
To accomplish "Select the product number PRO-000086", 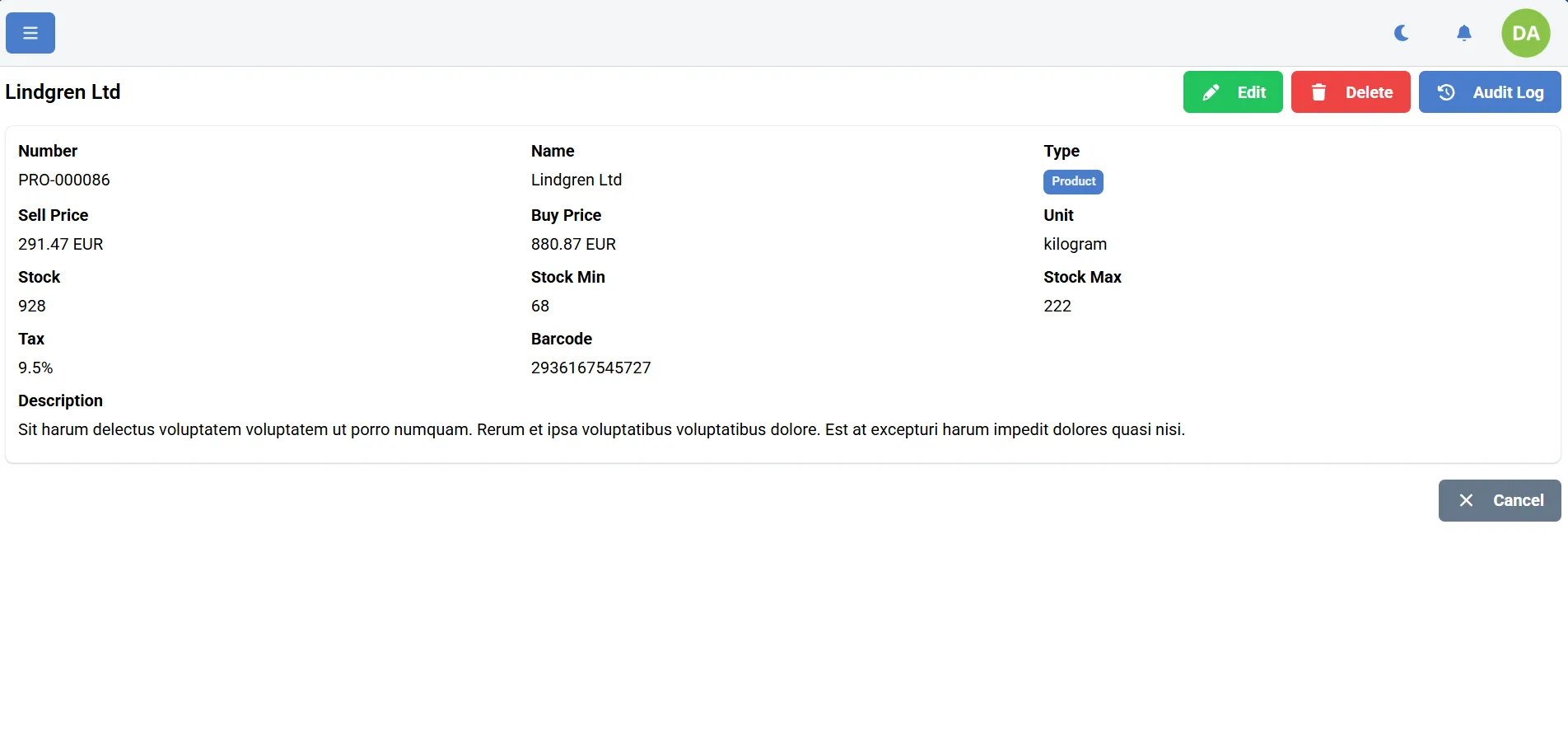I will click(x=64, y=180).
